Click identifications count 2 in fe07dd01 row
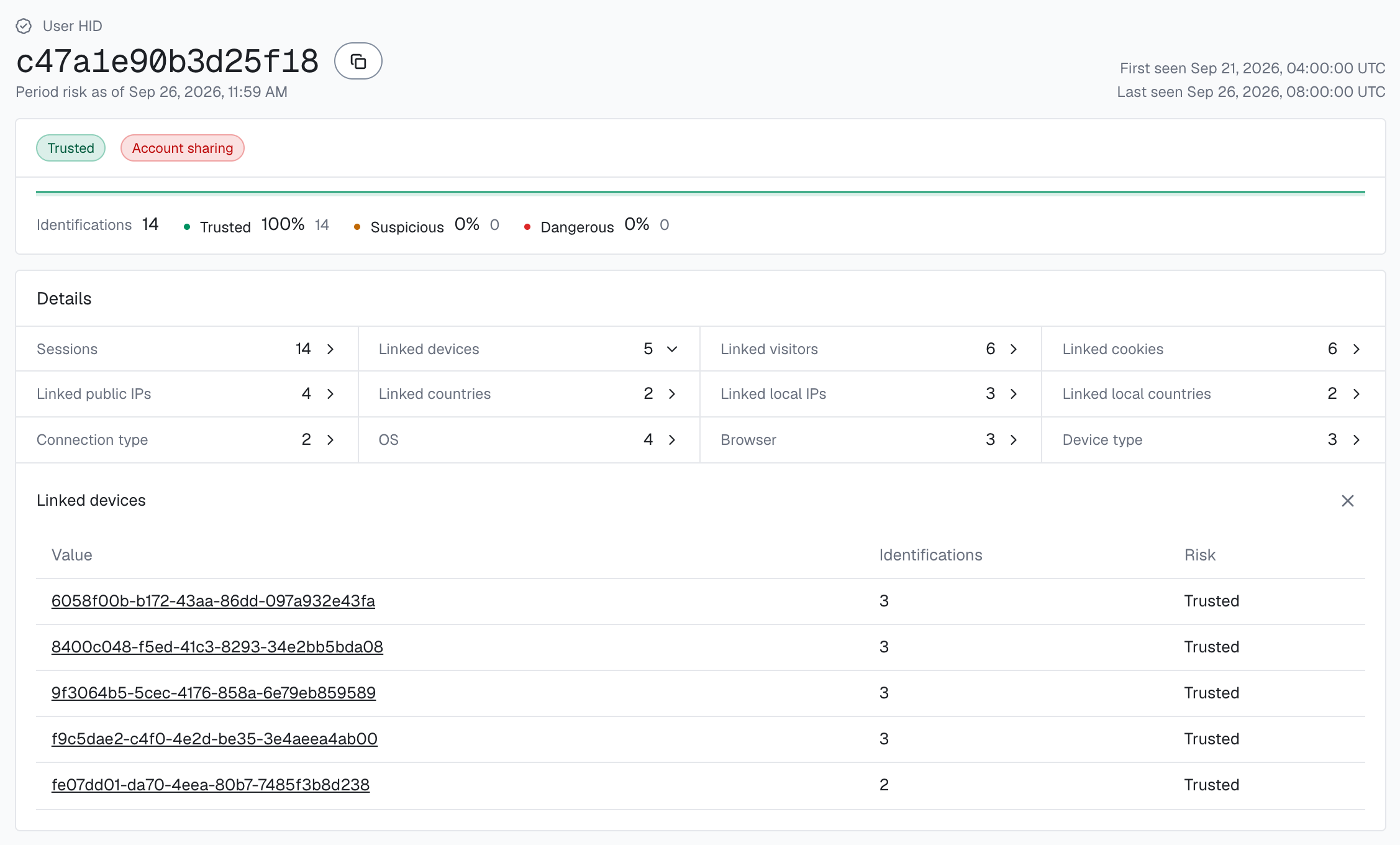The width and height of the screenshot is (1400, 845). click(x=884, y=785)
